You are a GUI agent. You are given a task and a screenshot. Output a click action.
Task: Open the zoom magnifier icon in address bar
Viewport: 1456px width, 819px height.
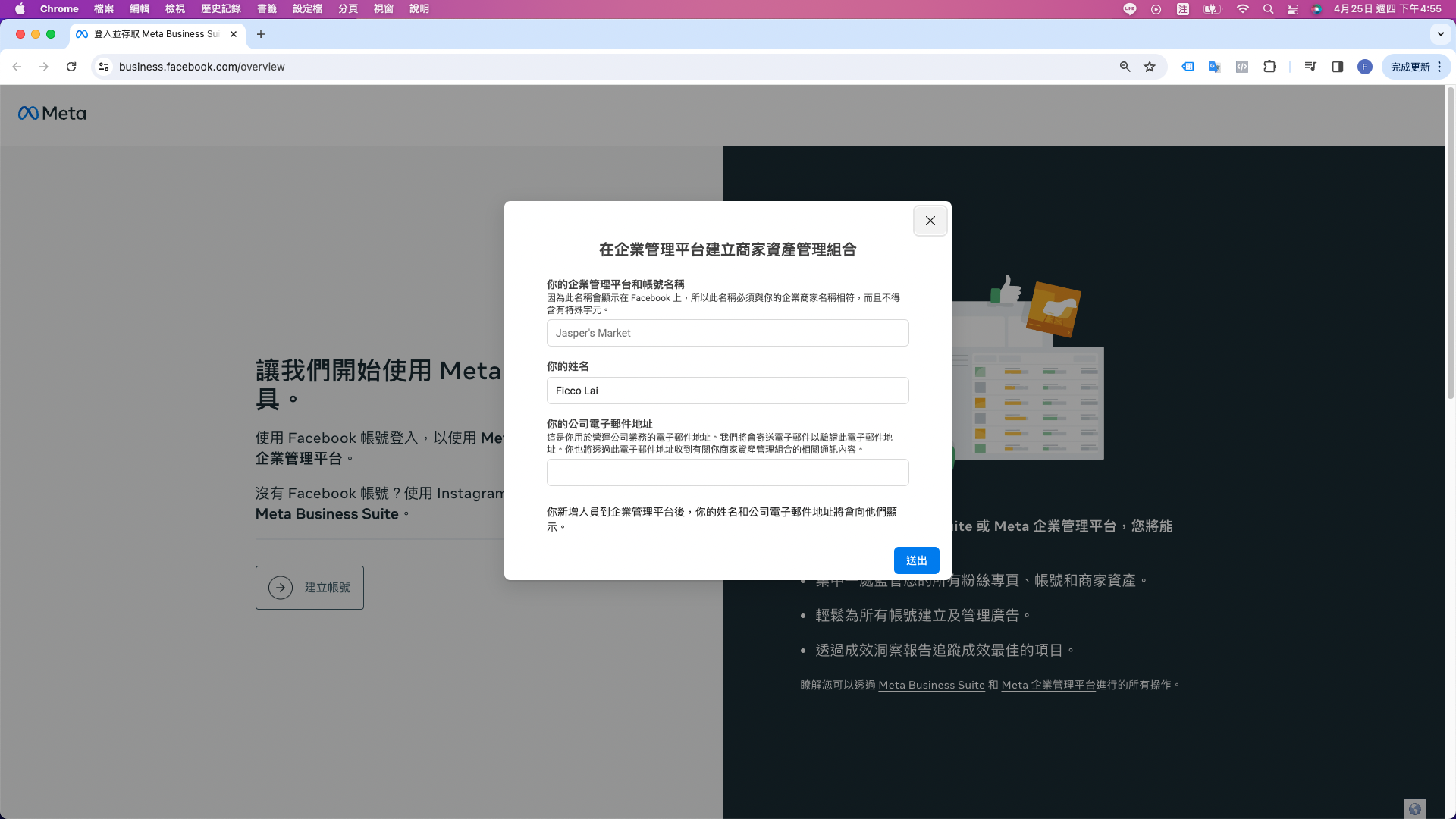tap(1125, 67)
